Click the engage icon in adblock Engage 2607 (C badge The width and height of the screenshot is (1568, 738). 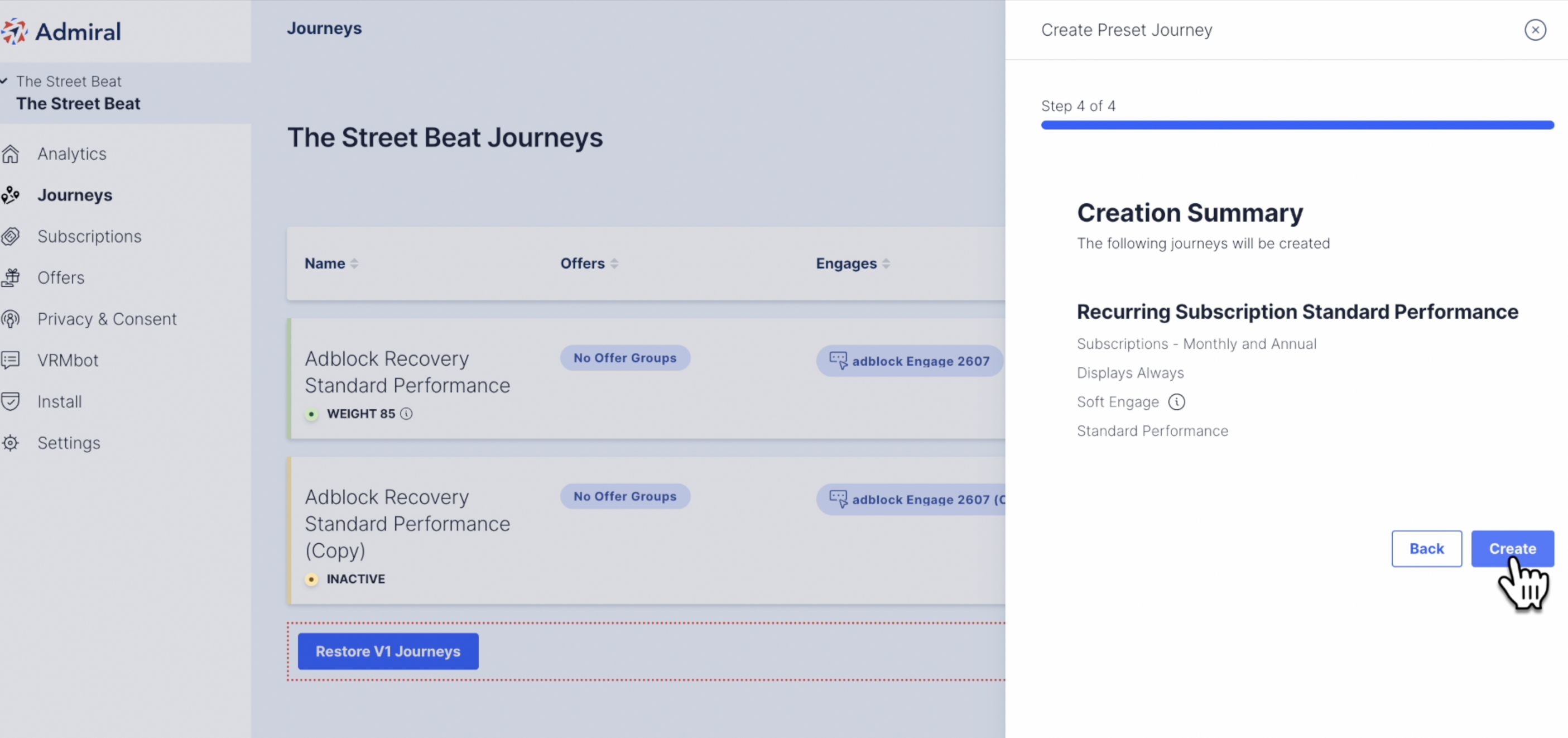point(838,499)
